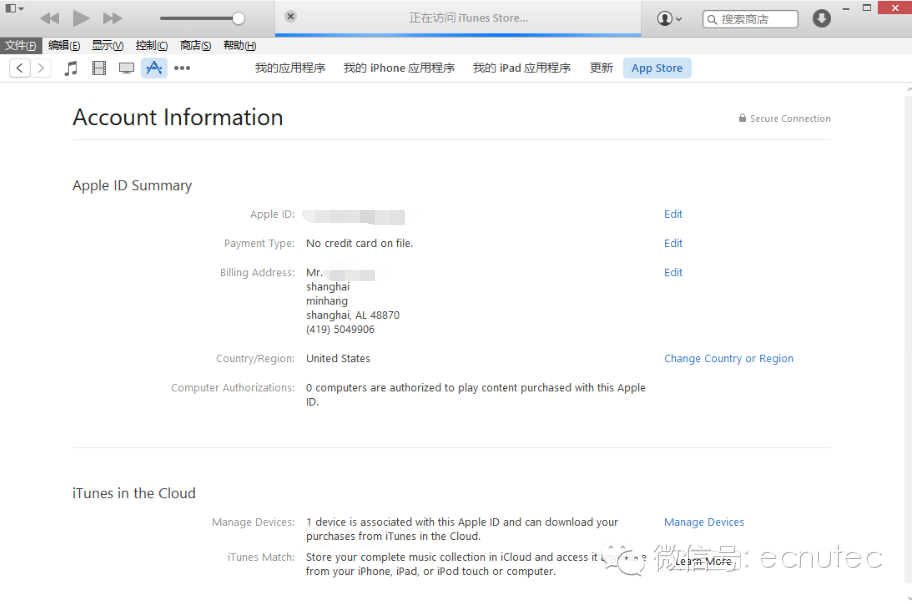This screenshot has height=604, width=912.
Task: Open the 商店(S) menu
Action: tap(195, 45)
